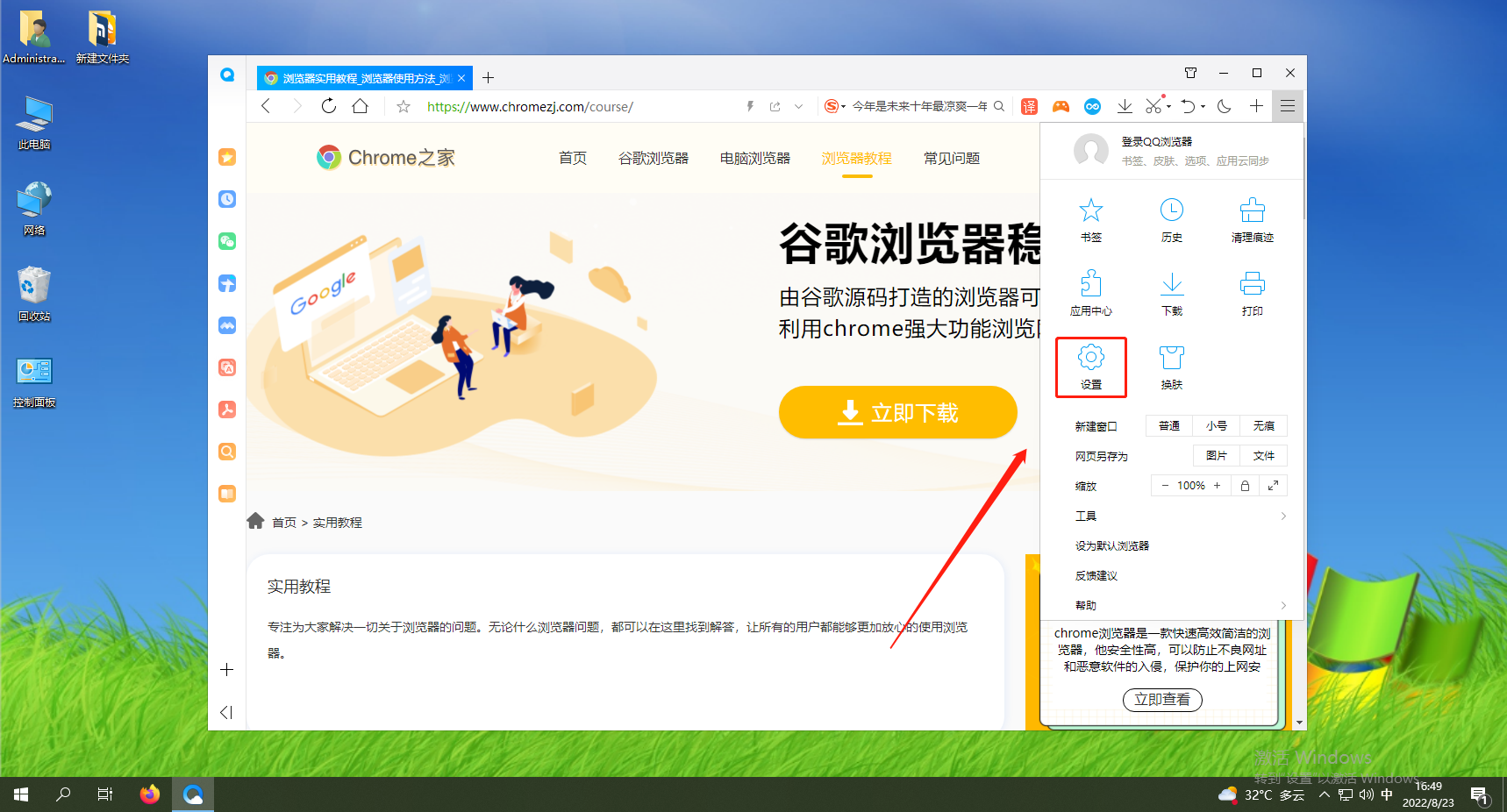Open 电脑浏览器 nav tab

click(755, 158)
